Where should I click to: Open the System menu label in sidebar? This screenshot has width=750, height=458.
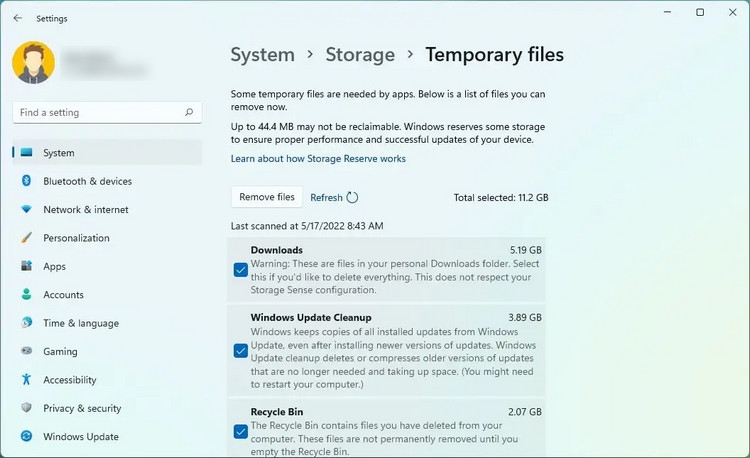coord(59,153)
